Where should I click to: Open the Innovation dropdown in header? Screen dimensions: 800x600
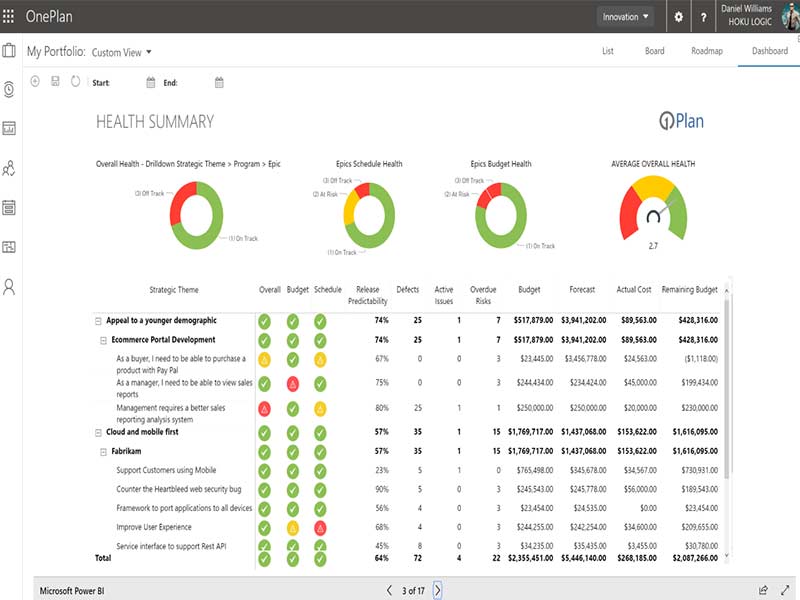click(x=626, y=17)
